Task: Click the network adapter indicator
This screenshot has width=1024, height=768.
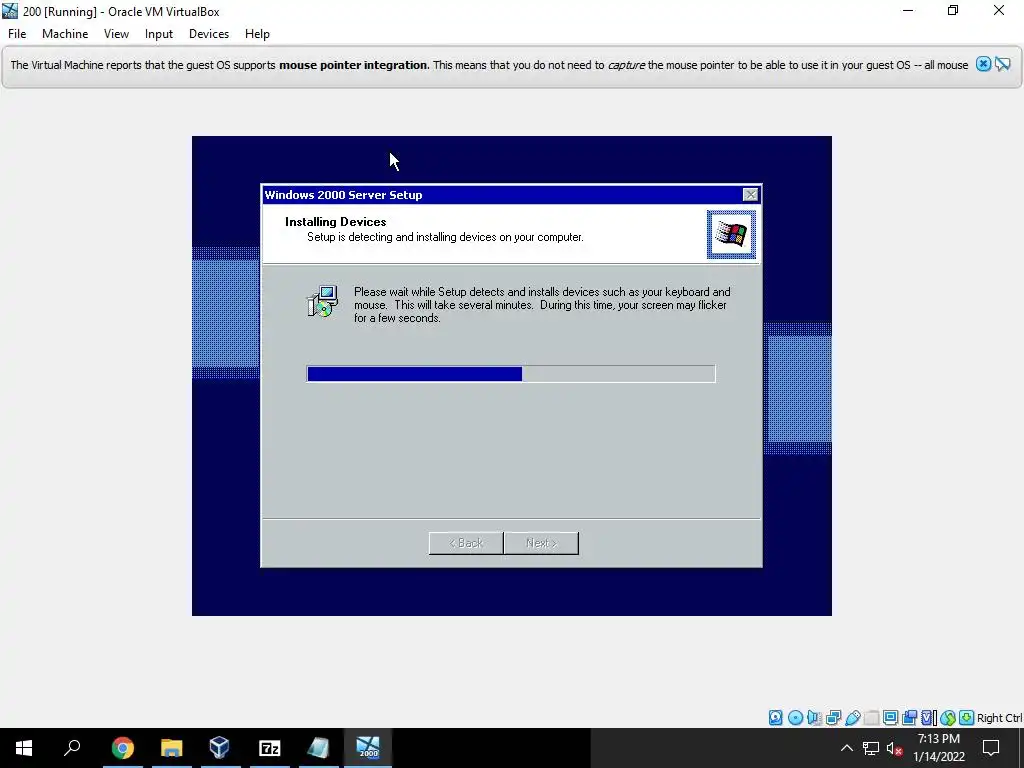Action: (833, 718)
